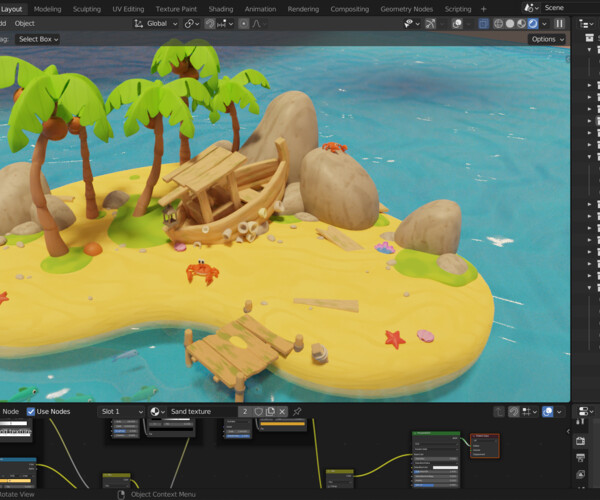Toggle proportional editing in the viewport
Viewport: 600px width, 500px height.
(243, 24)
